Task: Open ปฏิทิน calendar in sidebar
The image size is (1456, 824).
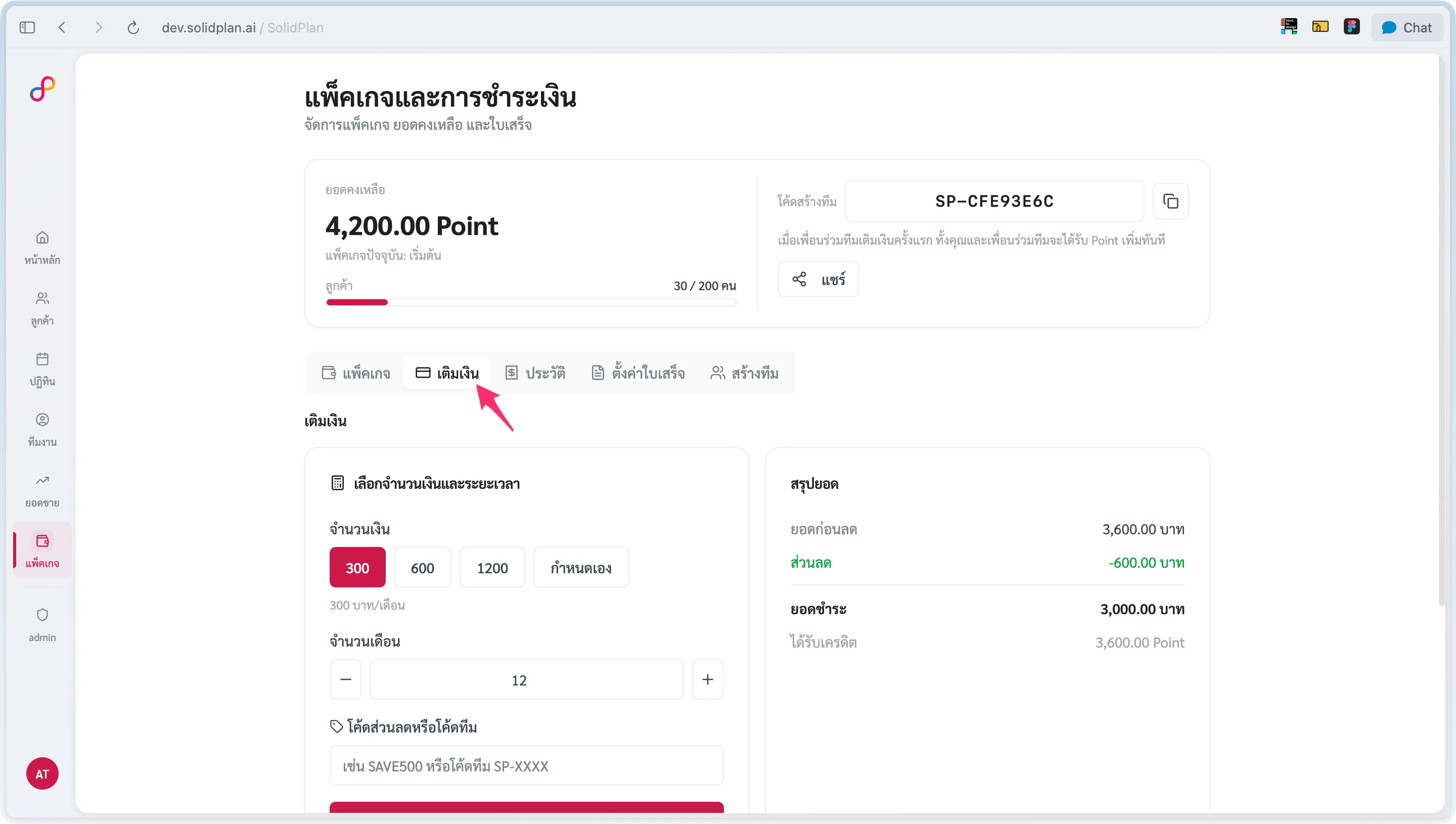Action: pos(42,369)
